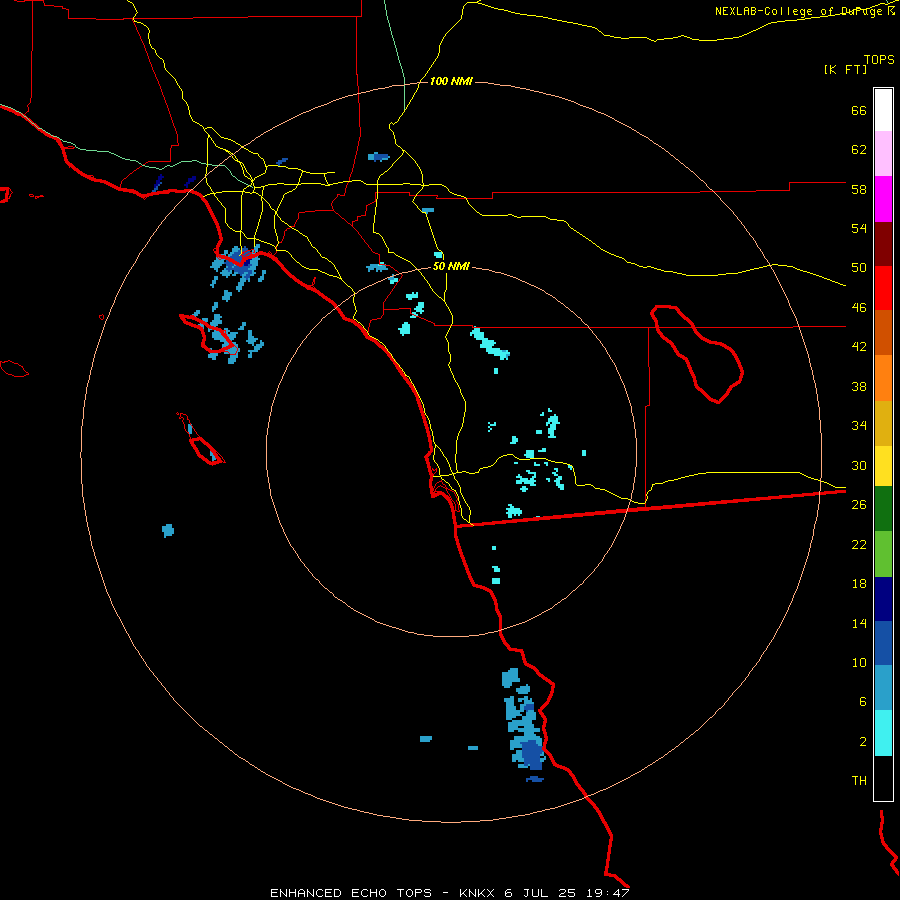Screen dimensions: 900x900
Task: Click the 100 NMI range ring label
Action: tap(451, 82)
